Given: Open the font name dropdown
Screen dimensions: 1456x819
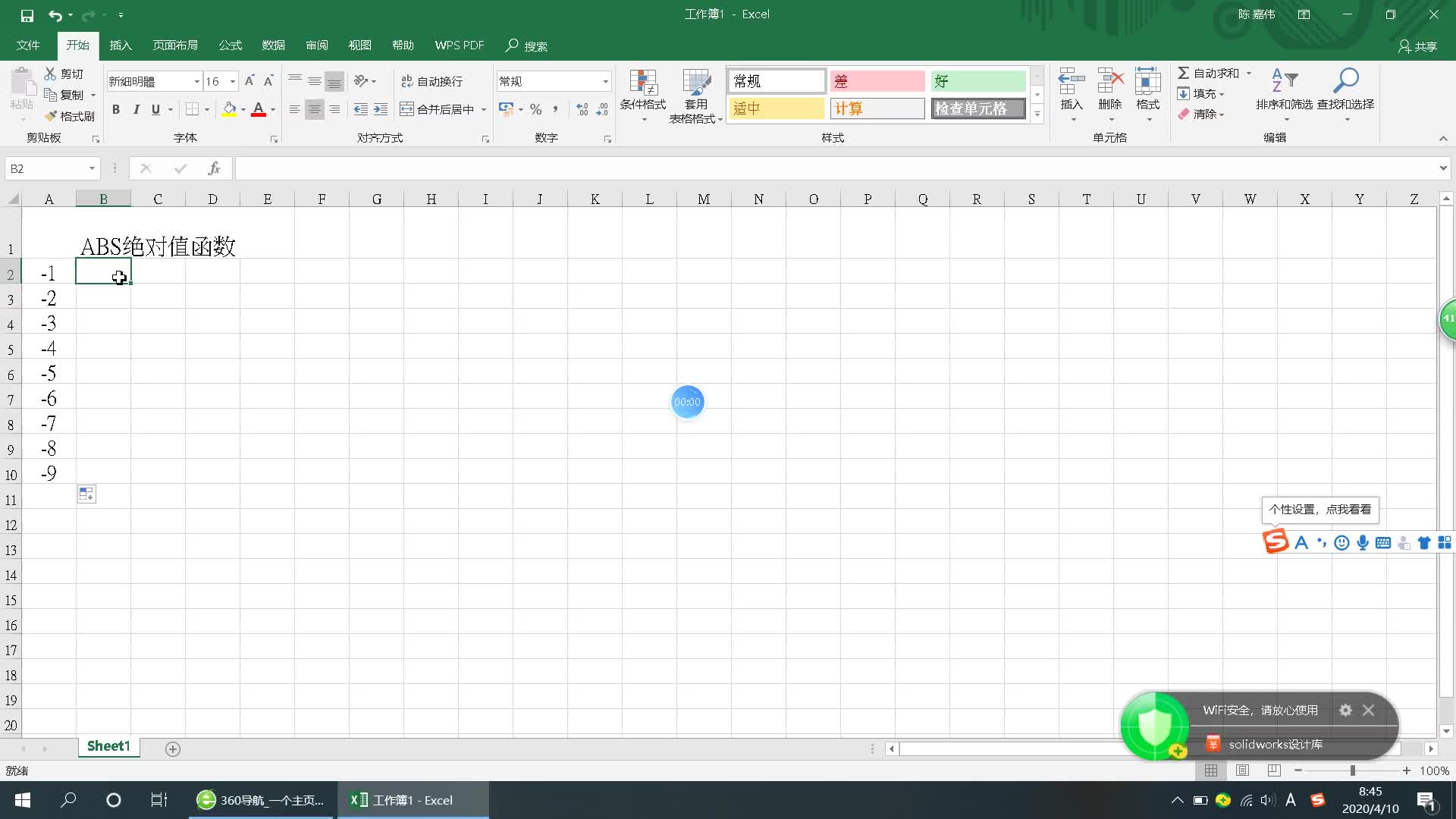Looking at the screenshot, I should tap(197, 81).
